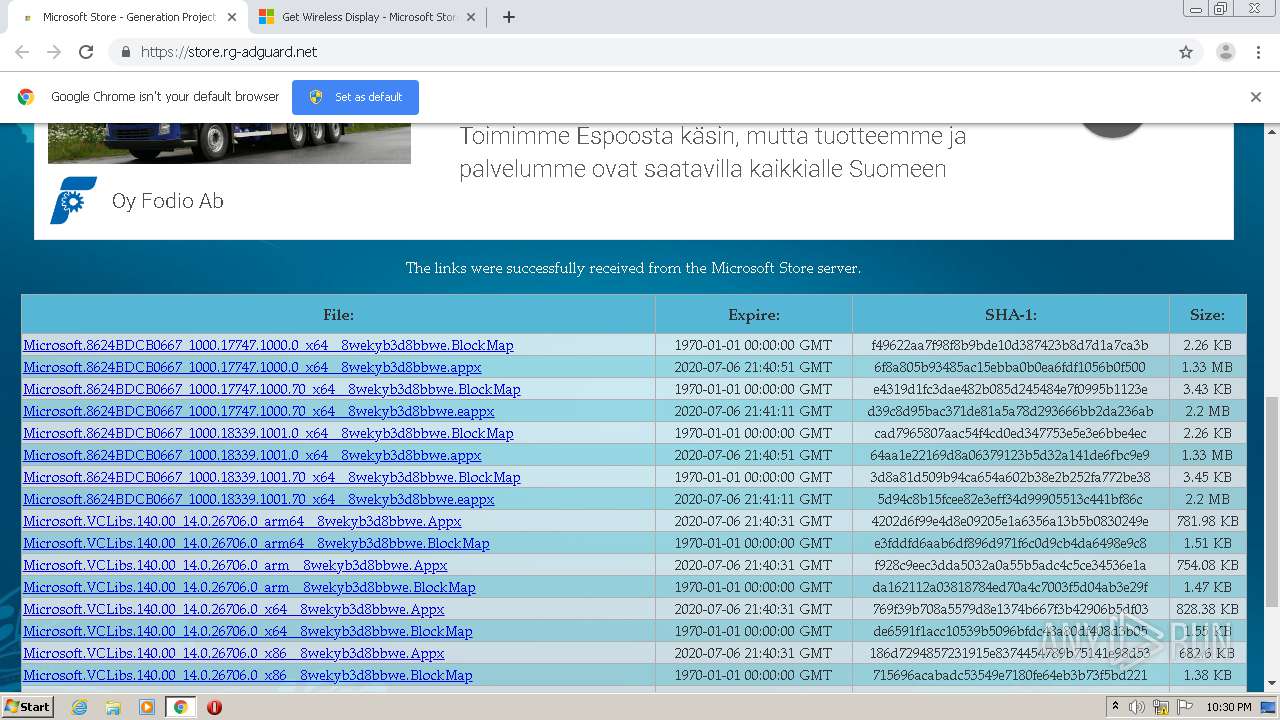Open the volume speaker tray icon
The width and height of the screenshot is (1280, 720).
(x=1137, y=707)
